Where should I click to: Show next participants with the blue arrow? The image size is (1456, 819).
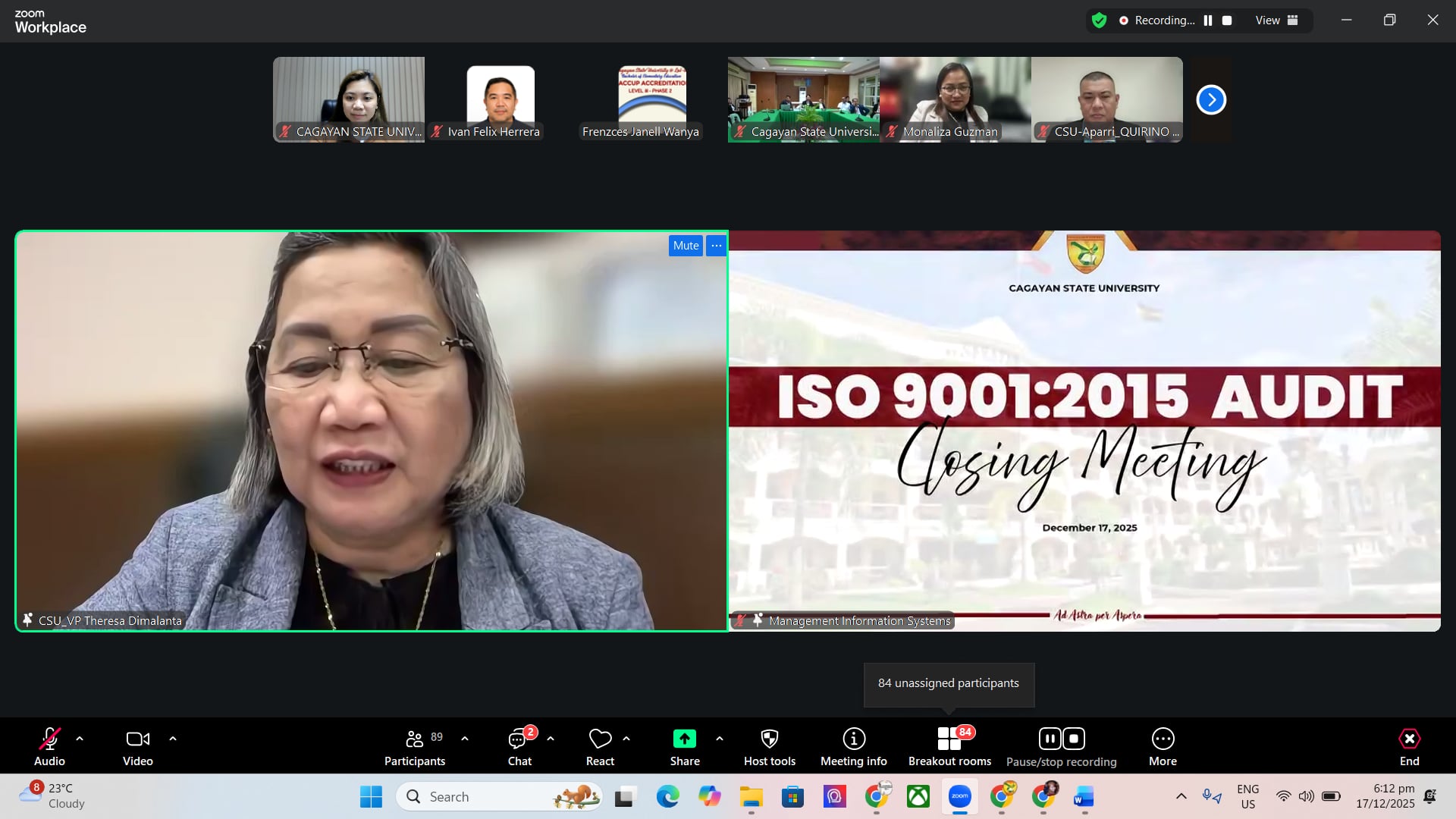[1211, 100]
